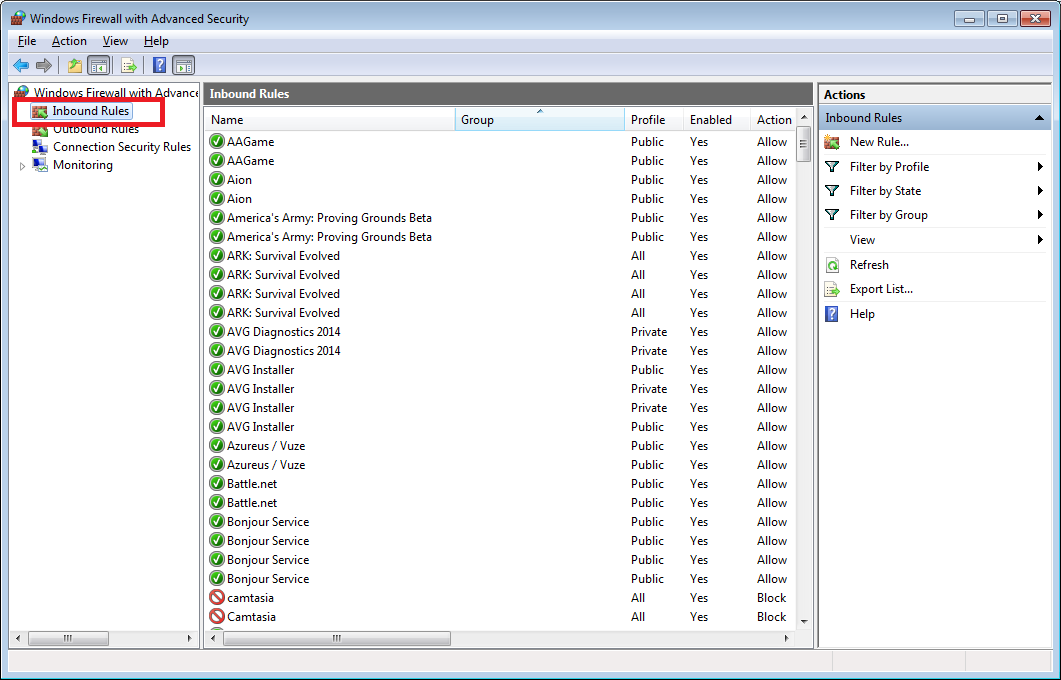This screenshot has width=1061, height=680.
Task: Click Help text in Actions pane
Action: click(x=862, y=314)
